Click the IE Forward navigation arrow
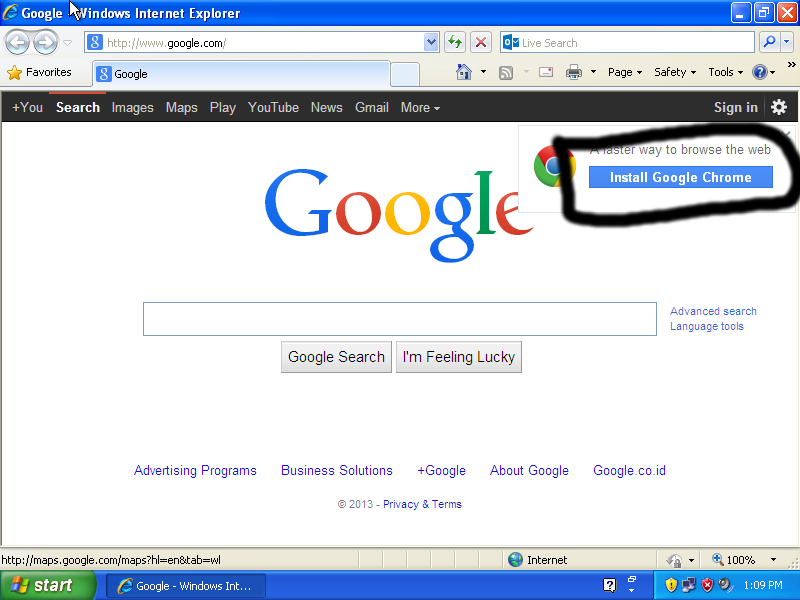This screenshot has height=600, width=800. (45, 42)
